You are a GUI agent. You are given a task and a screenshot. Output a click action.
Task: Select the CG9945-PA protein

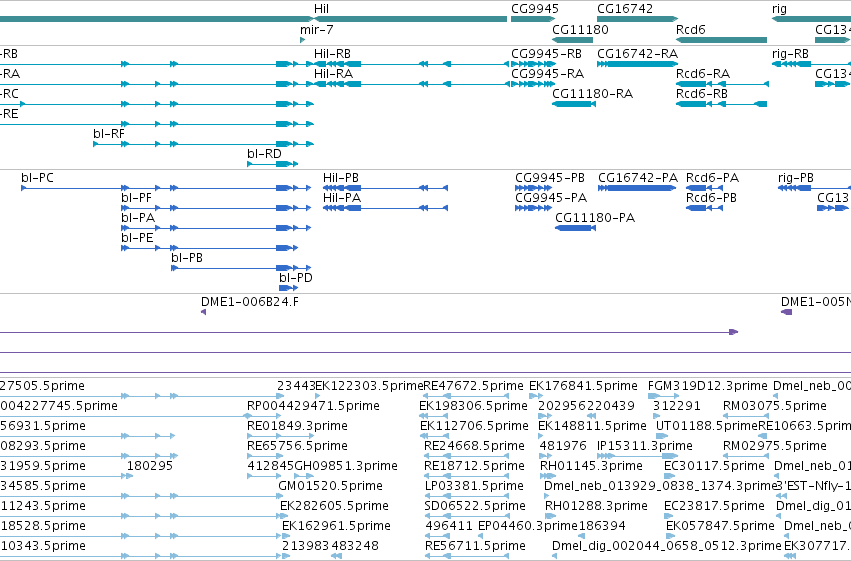[x=533, y=208]
